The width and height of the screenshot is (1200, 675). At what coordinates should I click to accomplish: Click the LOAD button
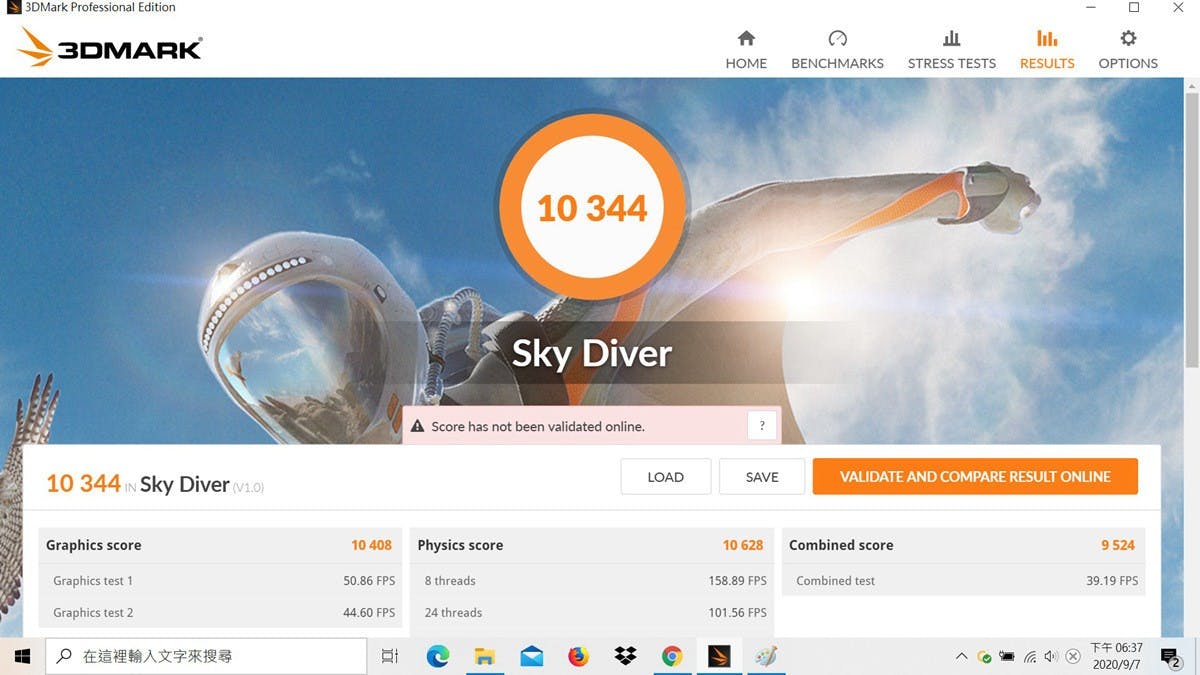click(x=666, y=477)
